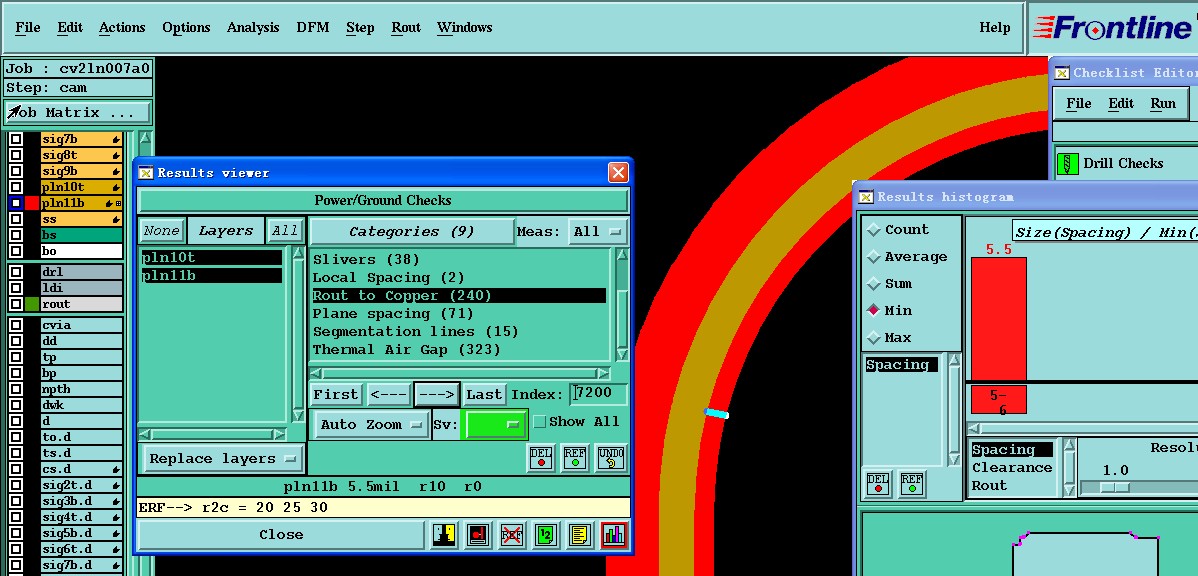Enable the Show All checkbox
This screenshot has width=1198, height=576.
point(539,422)
